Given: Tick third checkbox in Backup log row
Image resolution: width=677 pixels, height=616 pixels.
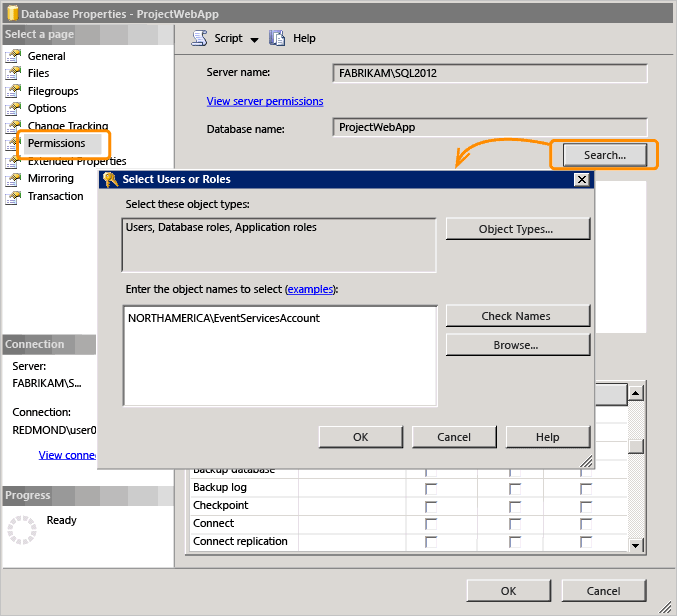Looking at the screenshot, I should (586, 489).
